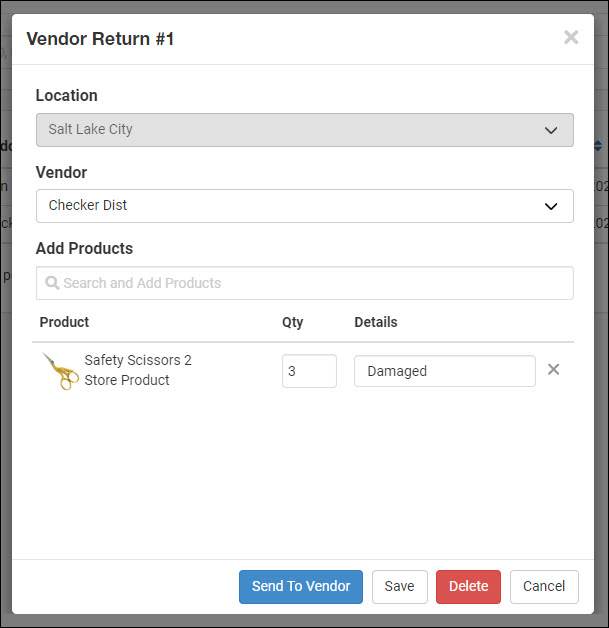Click the Details field containing Damaged

[444, 371]
